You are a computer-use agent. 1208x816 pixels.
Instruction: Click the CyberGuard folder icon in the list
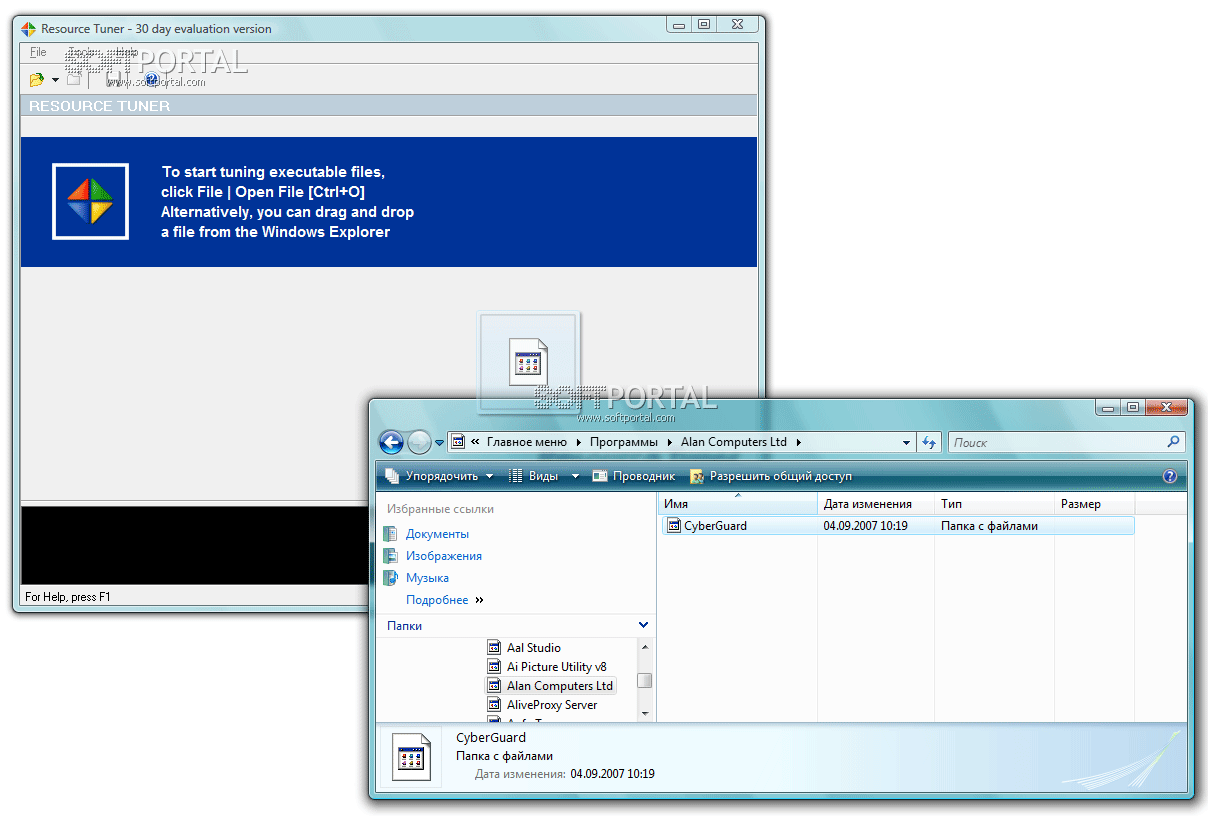click(674, 525)
